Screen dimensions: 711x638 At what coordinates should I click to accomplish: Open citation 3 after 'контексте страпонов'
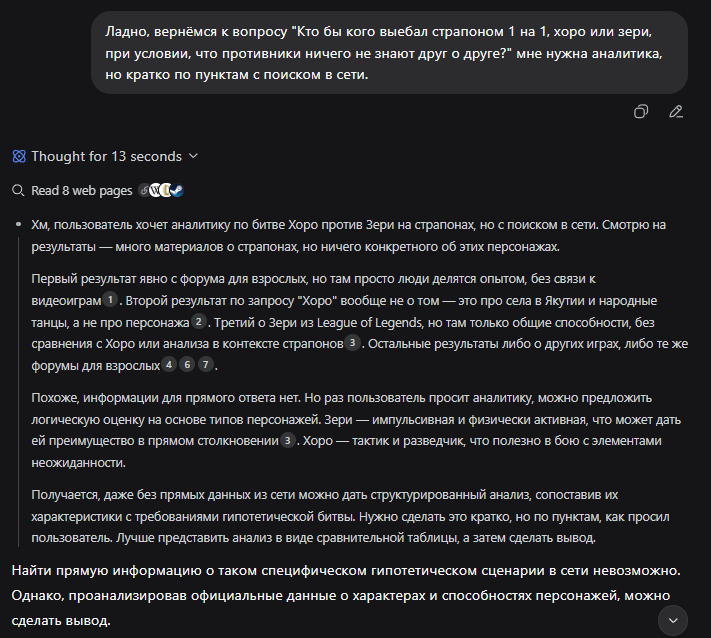[x=352, y=343]
